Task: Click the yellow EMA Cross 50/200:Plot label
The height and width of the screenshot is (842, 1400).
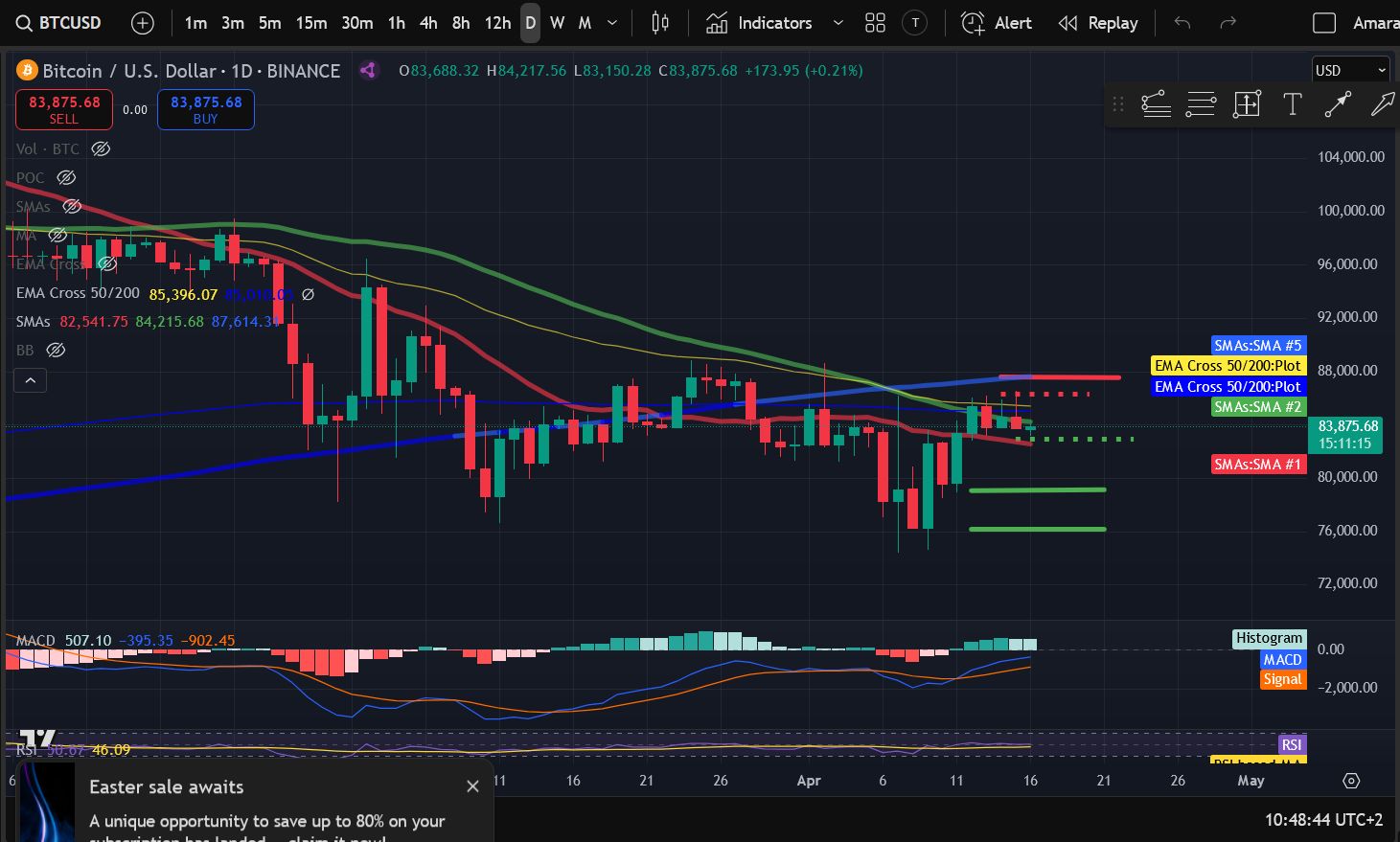Action: [1228, 366]
